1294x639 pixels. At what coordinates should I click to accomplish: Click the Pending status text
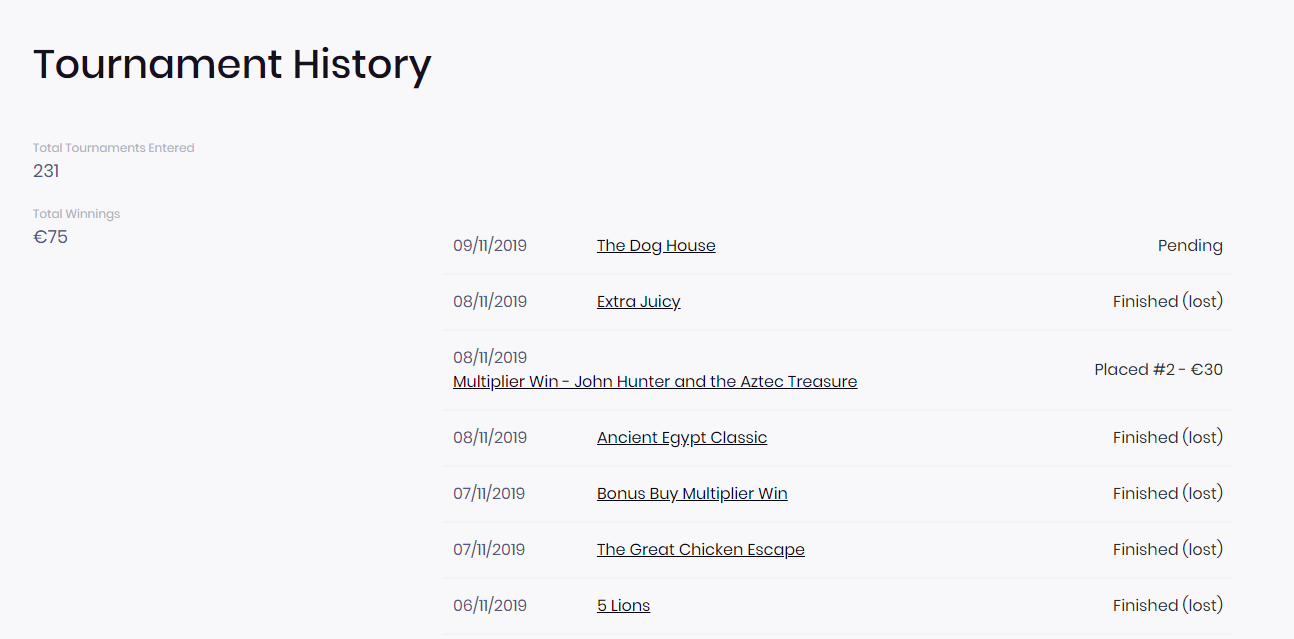pos(1190,246)
